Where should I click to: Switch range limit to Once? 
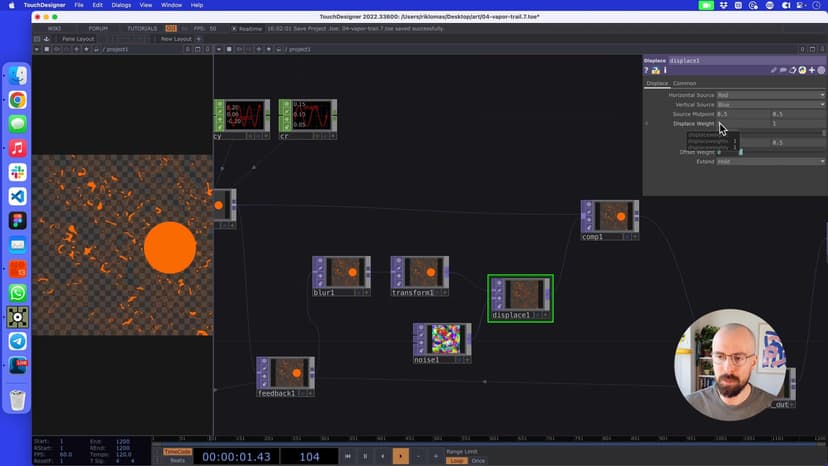[478, 460]
